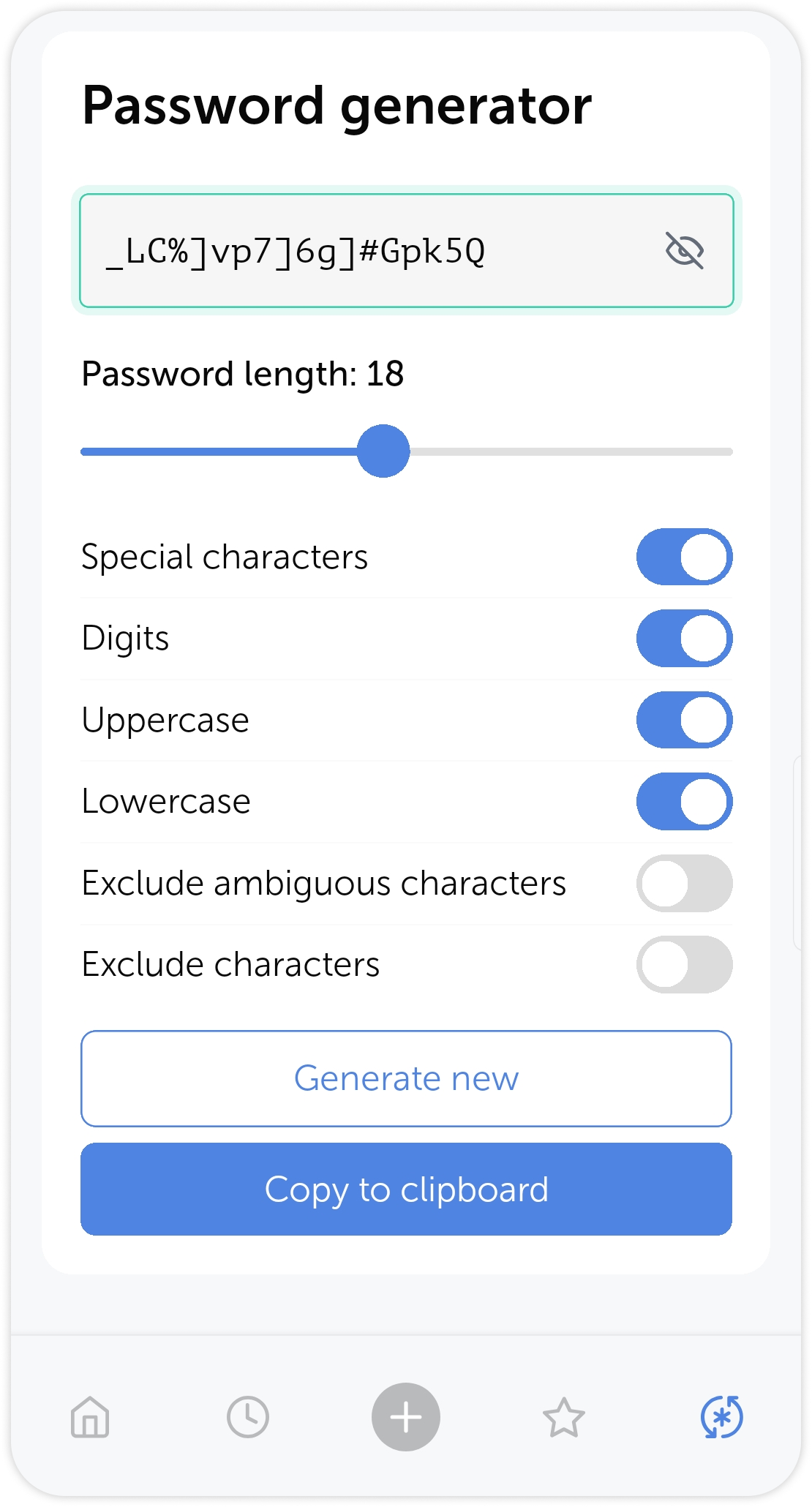Turn off the Lowercase toggle
The width and height of the screenshot is (812, 1507).
tap(685, 802)
